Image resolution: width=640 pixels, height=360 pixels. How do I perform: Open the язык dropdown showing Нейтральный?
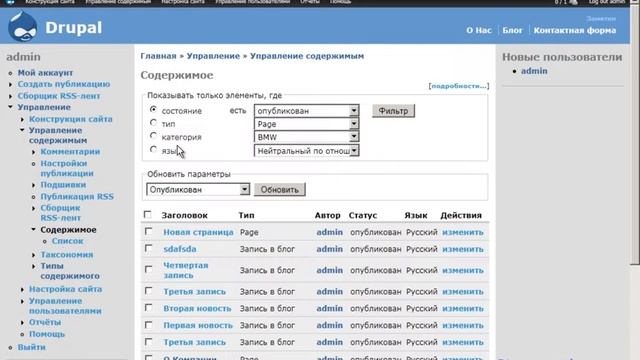tap(307, 151)
